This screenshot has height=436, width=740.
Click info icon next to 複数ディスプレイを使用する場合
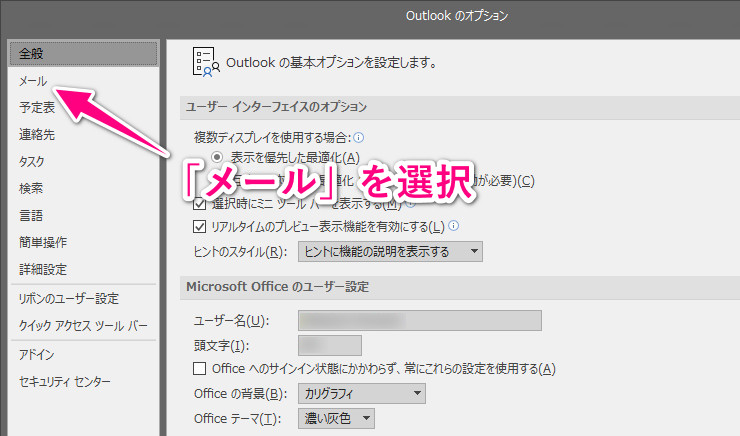[359, 137]
